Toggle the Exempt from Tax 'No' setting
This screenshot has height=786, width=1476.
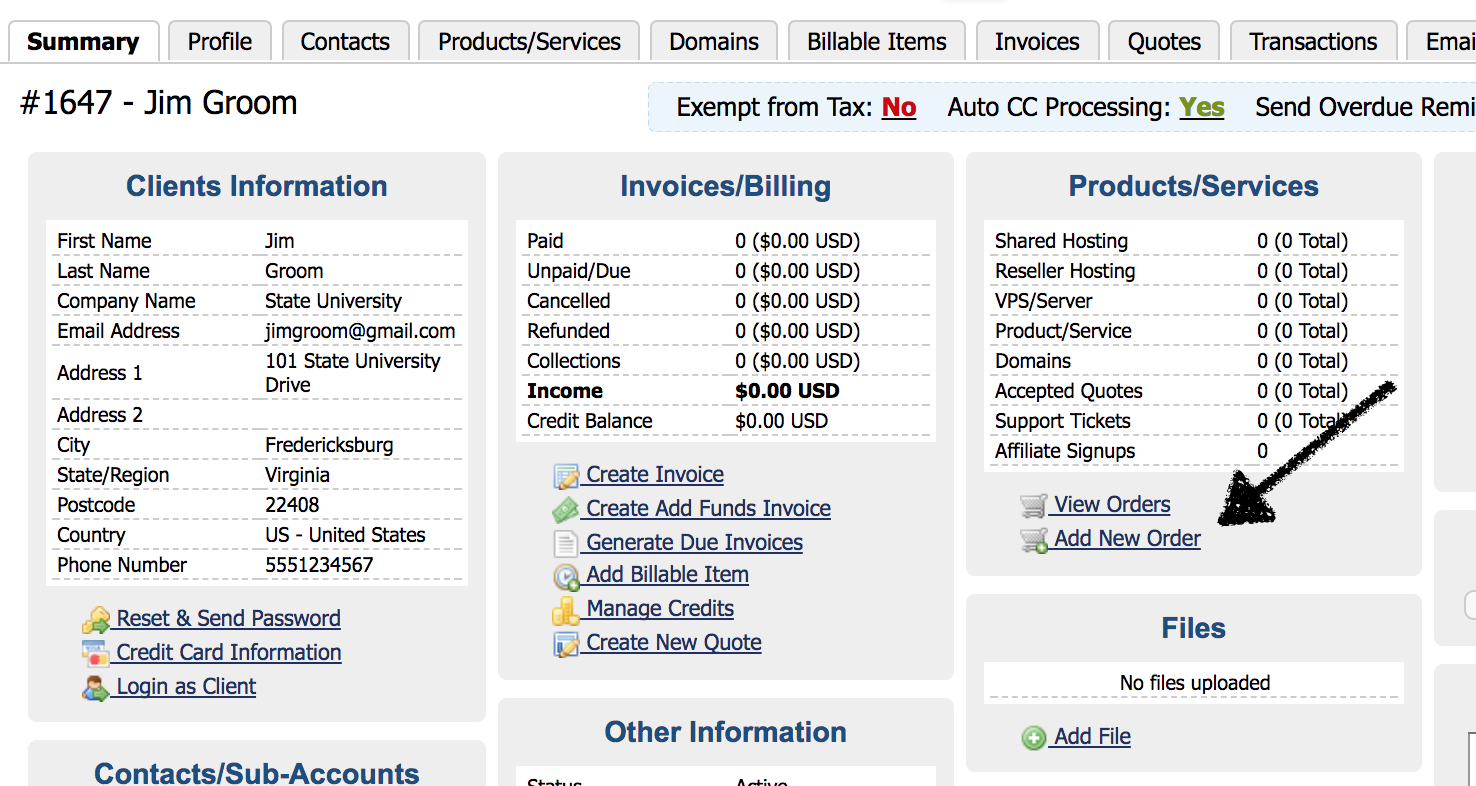coord(898,107)
